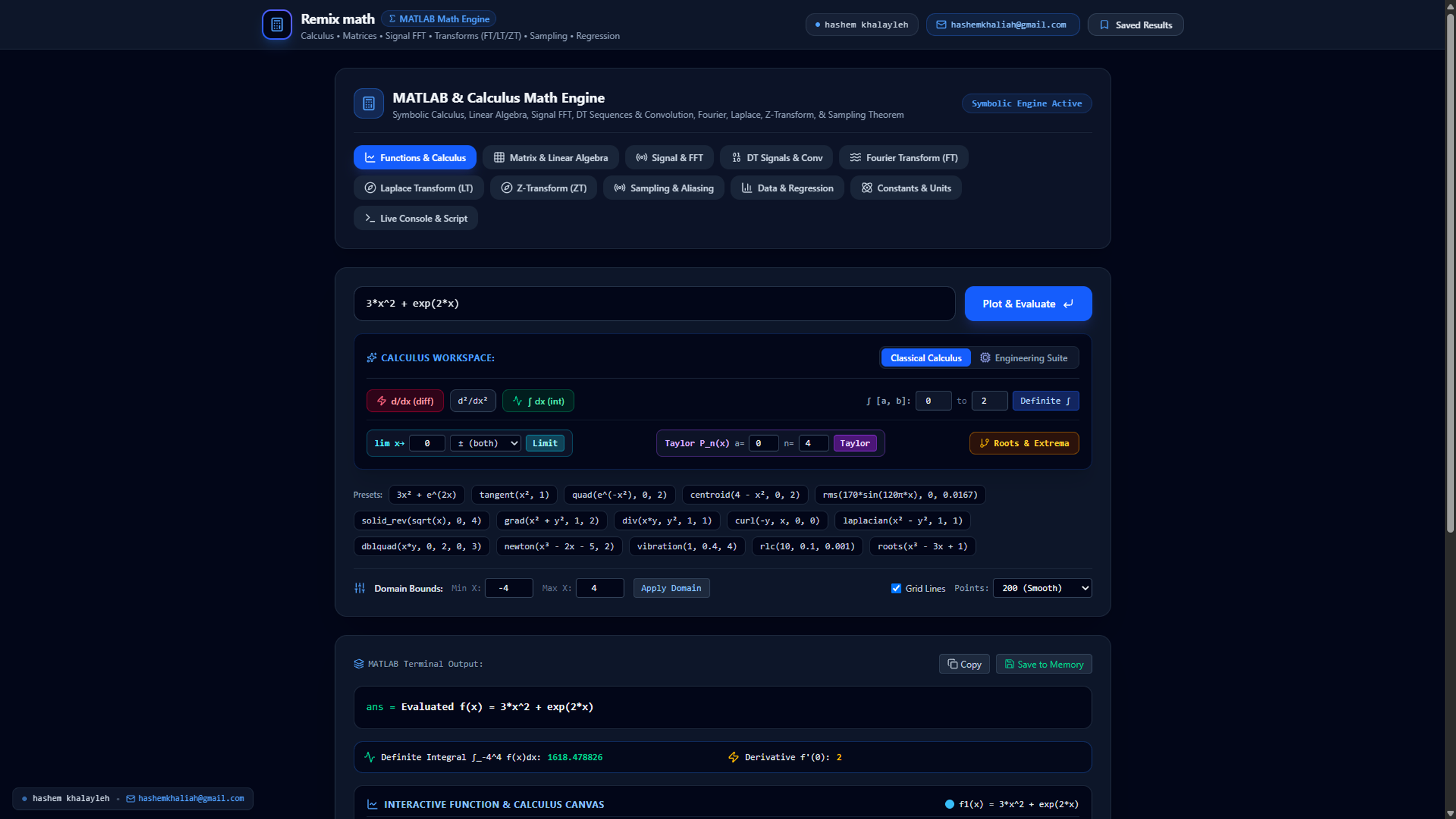The width and height of the screenshot is (1456, 819).
Task: Click the sparkle icon beside CALCULUS WORKSPACE
Action: coord(371,358)
